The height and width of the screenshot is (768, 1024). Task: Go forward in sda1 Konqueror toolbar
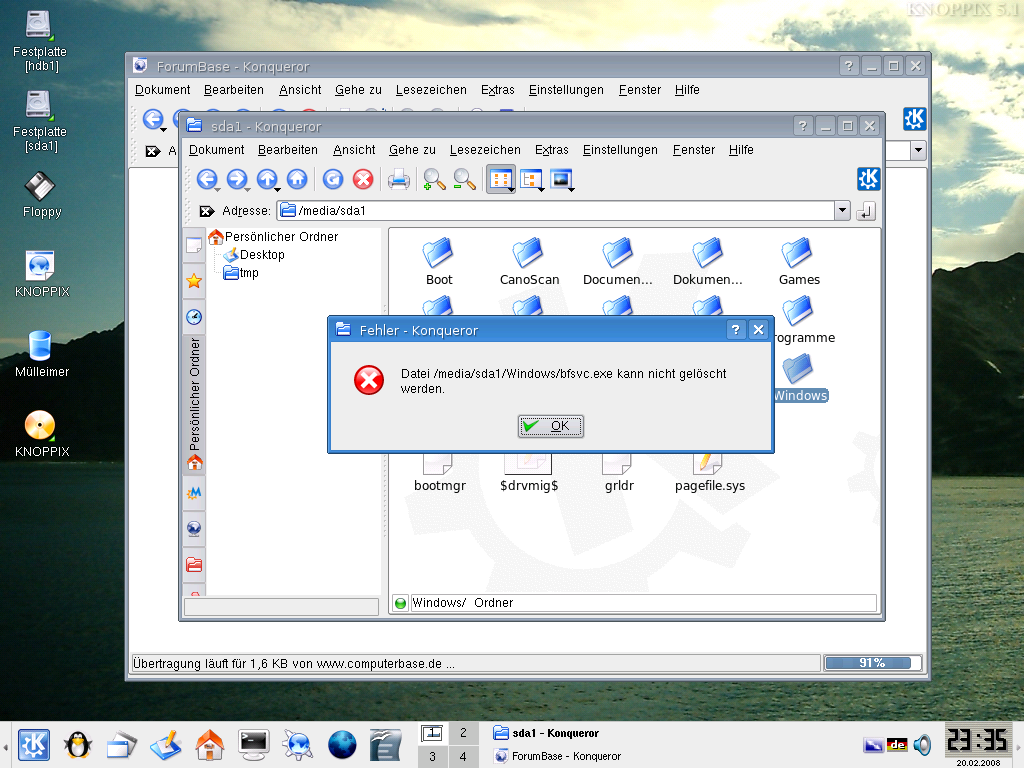238,179
